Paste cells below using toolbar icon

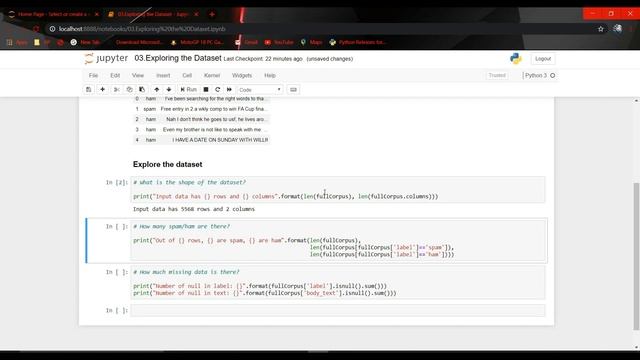142,89
